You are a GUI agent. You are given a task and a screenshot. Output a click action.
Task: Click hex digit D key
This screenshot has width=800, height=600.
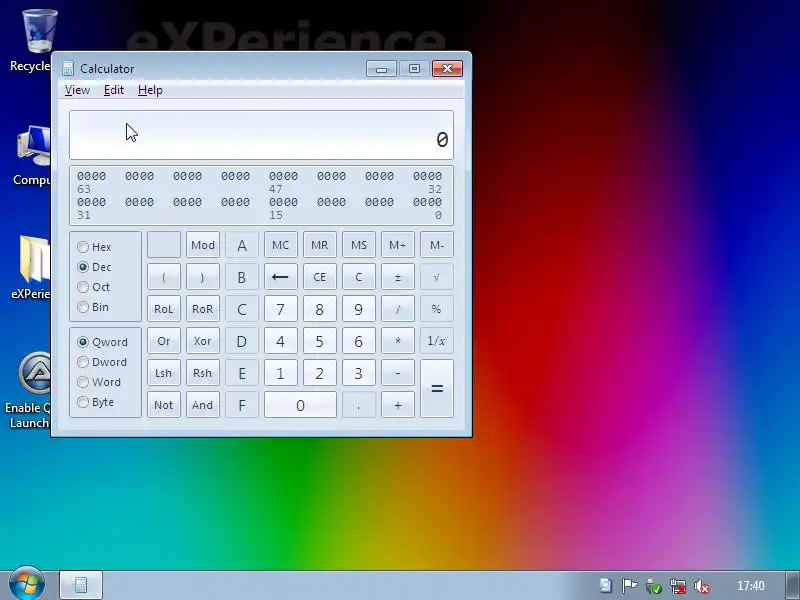(242, 341)
